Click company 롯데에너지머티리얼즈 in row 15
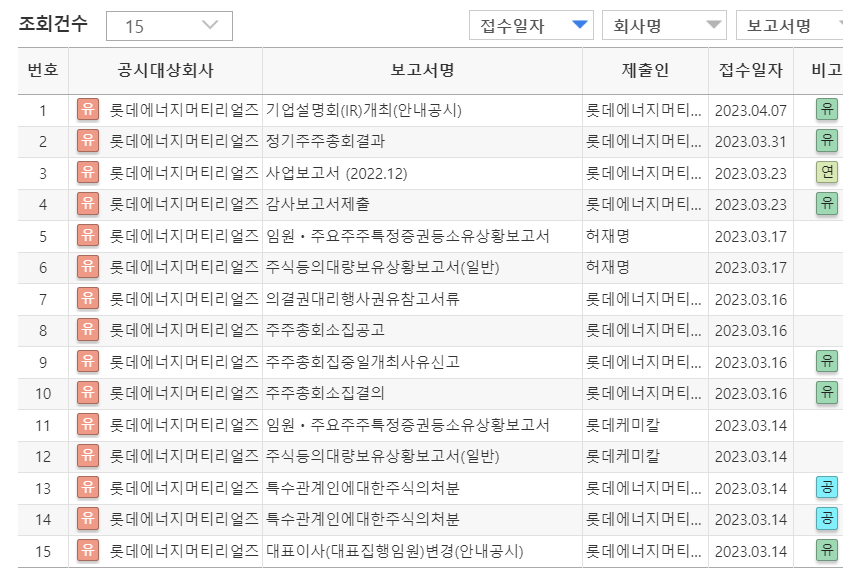Screen dimensions: 851x575 184,551
